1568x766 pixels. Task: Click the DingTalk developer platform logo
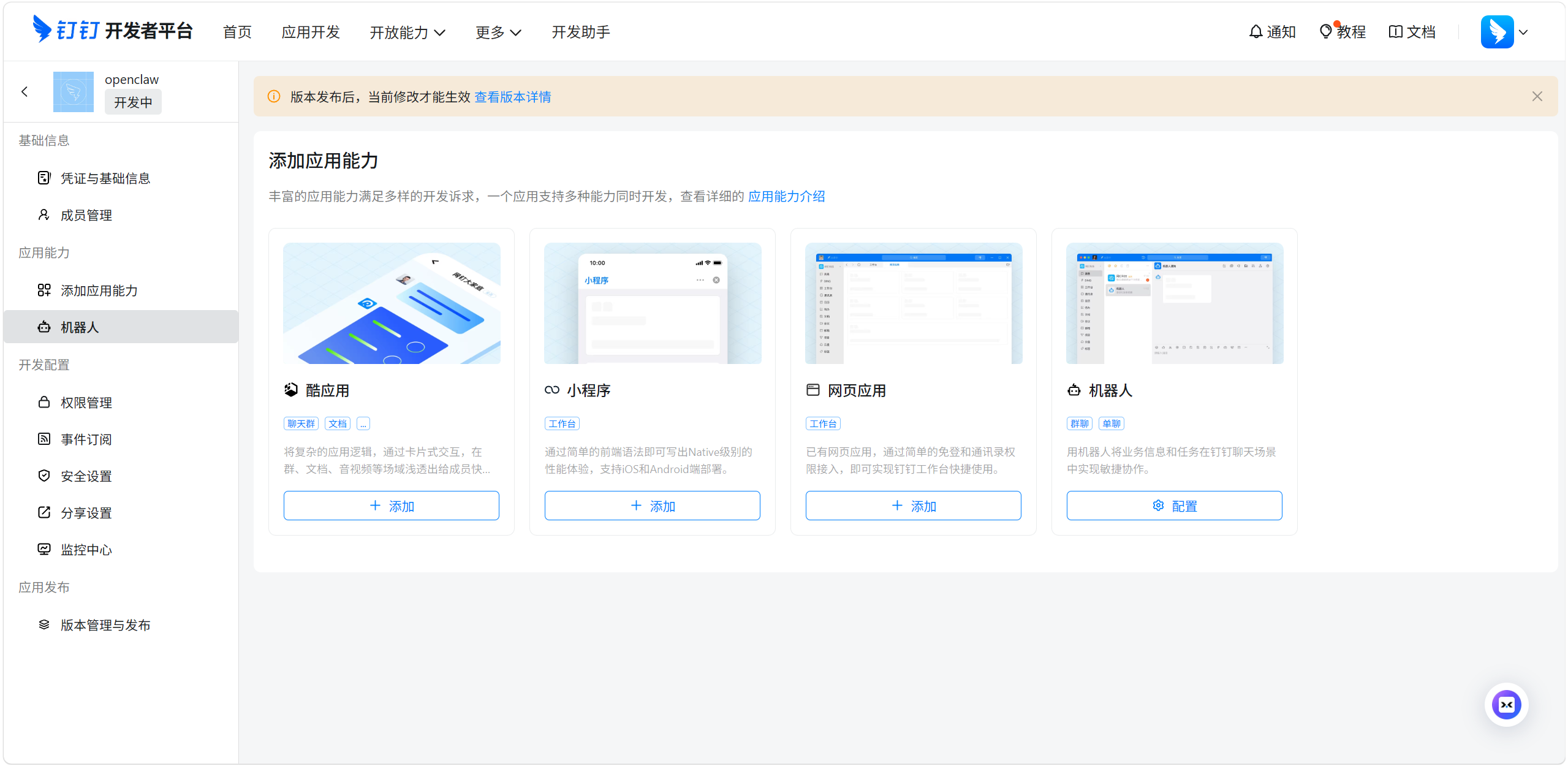click(113, 30)
